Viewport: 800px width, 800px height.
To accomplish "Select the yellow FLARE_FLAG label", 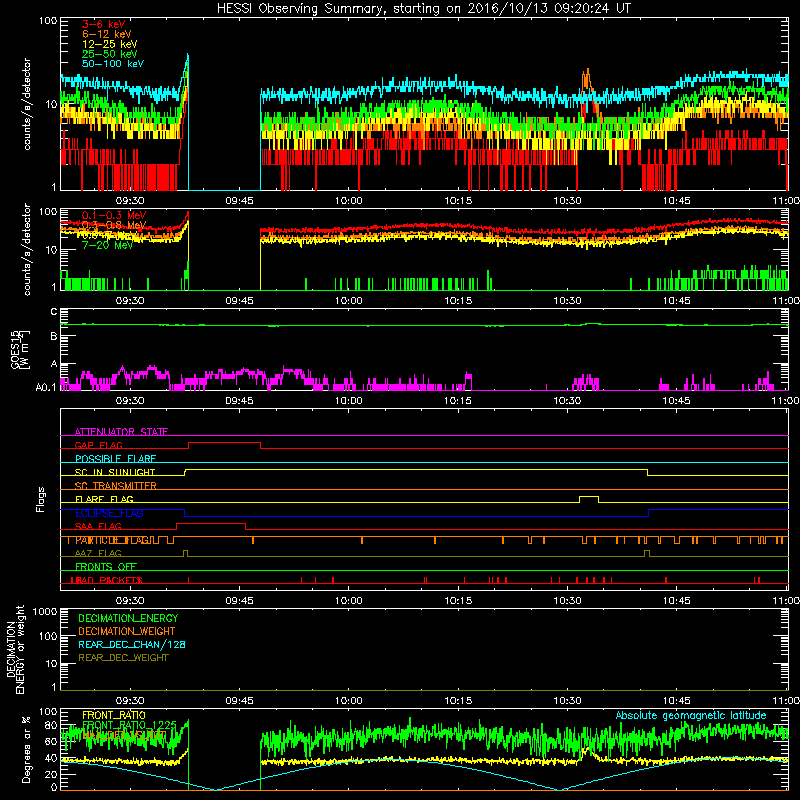I will (x=104, y=499).
